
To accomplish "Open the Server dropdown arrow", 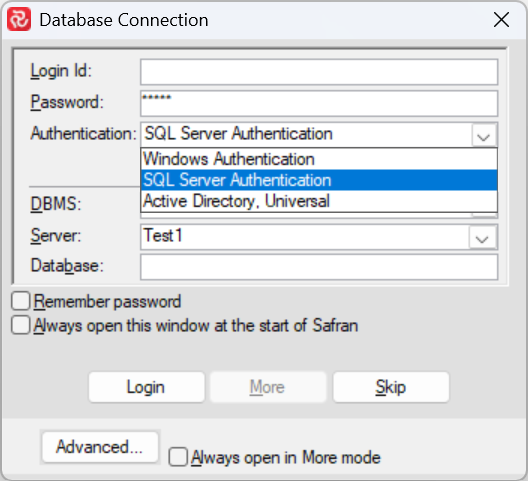I will coord(482,237).
